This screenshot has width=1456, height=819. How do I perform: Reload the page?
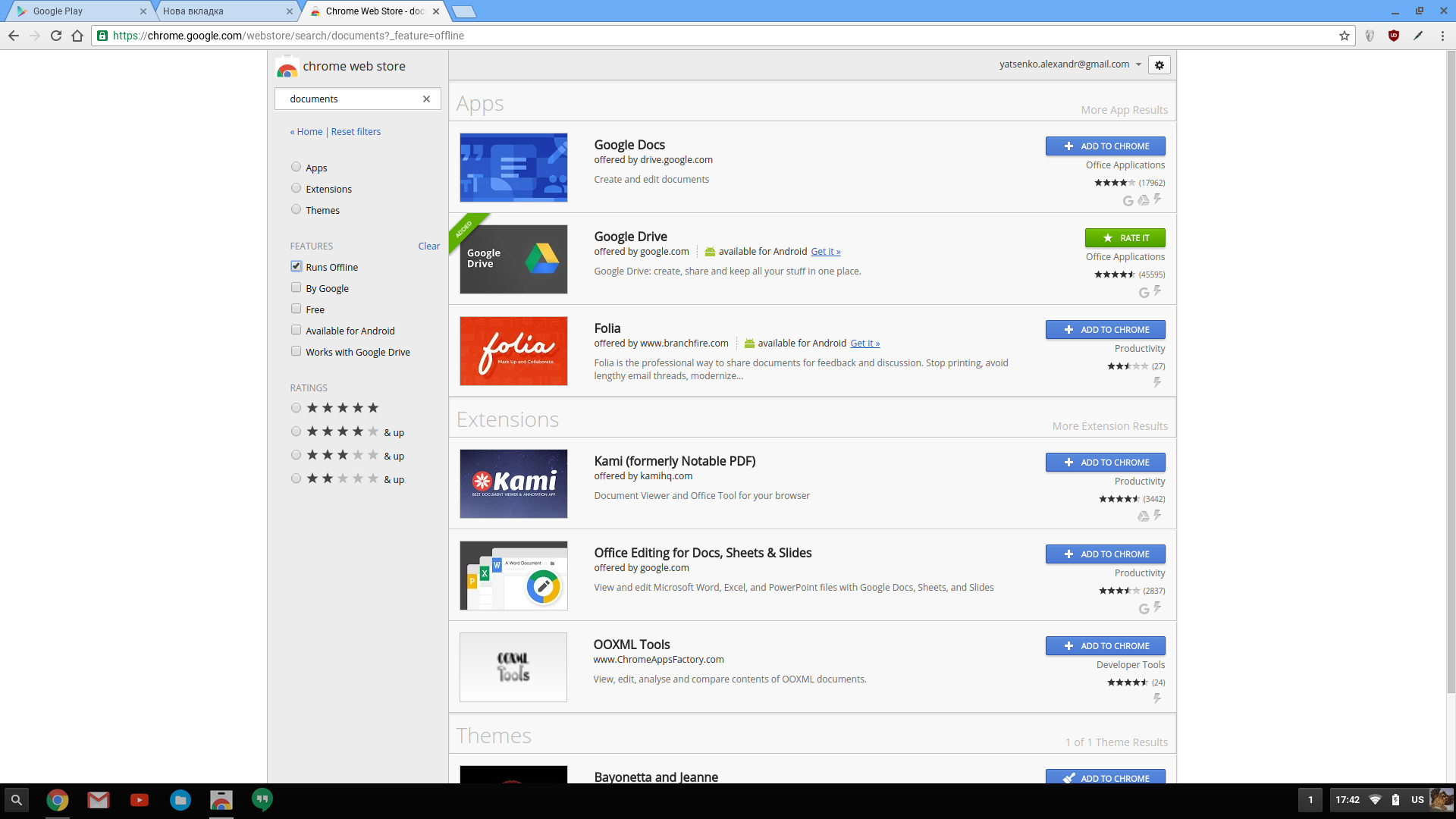pyautogui.click(x=56, y=36)
